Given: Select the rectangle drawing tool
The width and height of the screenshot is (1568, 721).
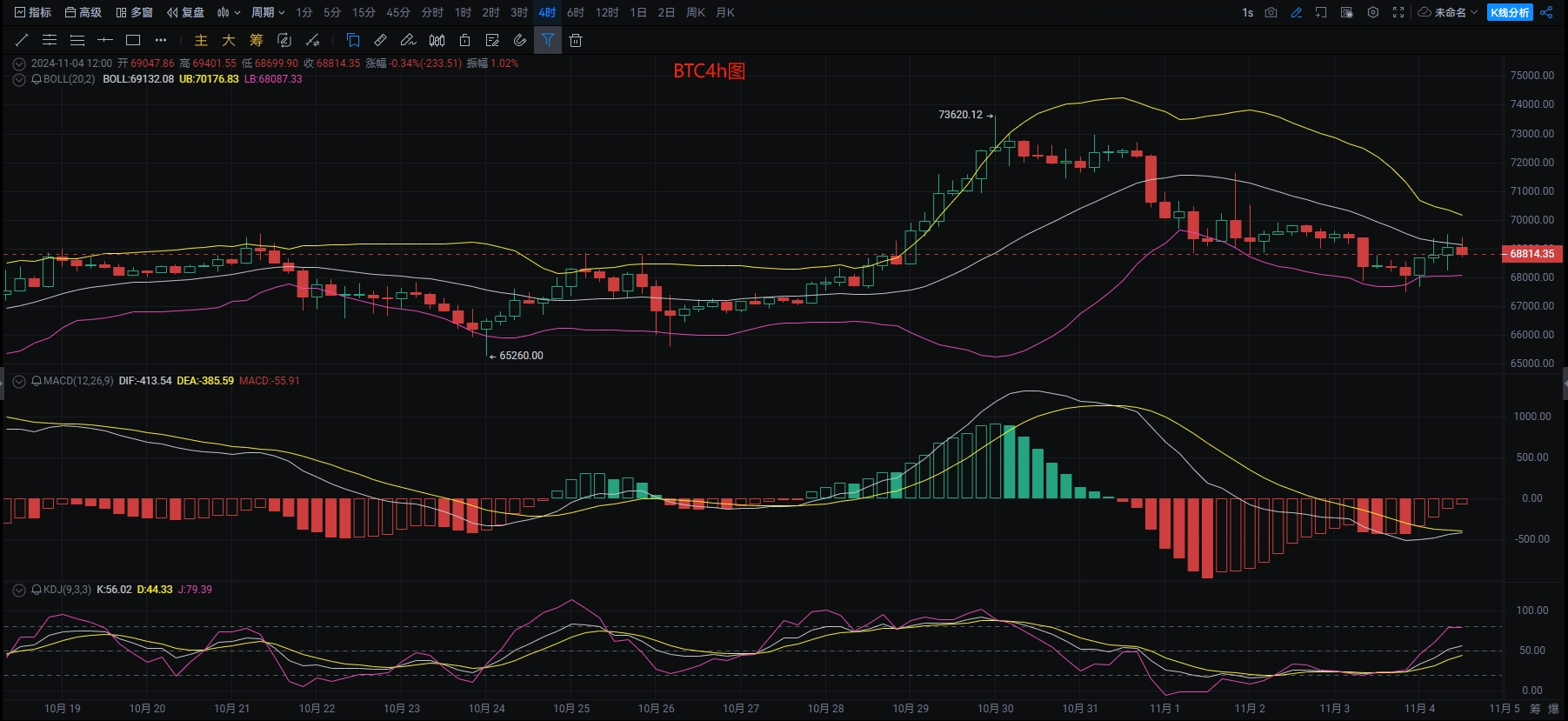Looking at the screenshot, I should pos(133,40).
